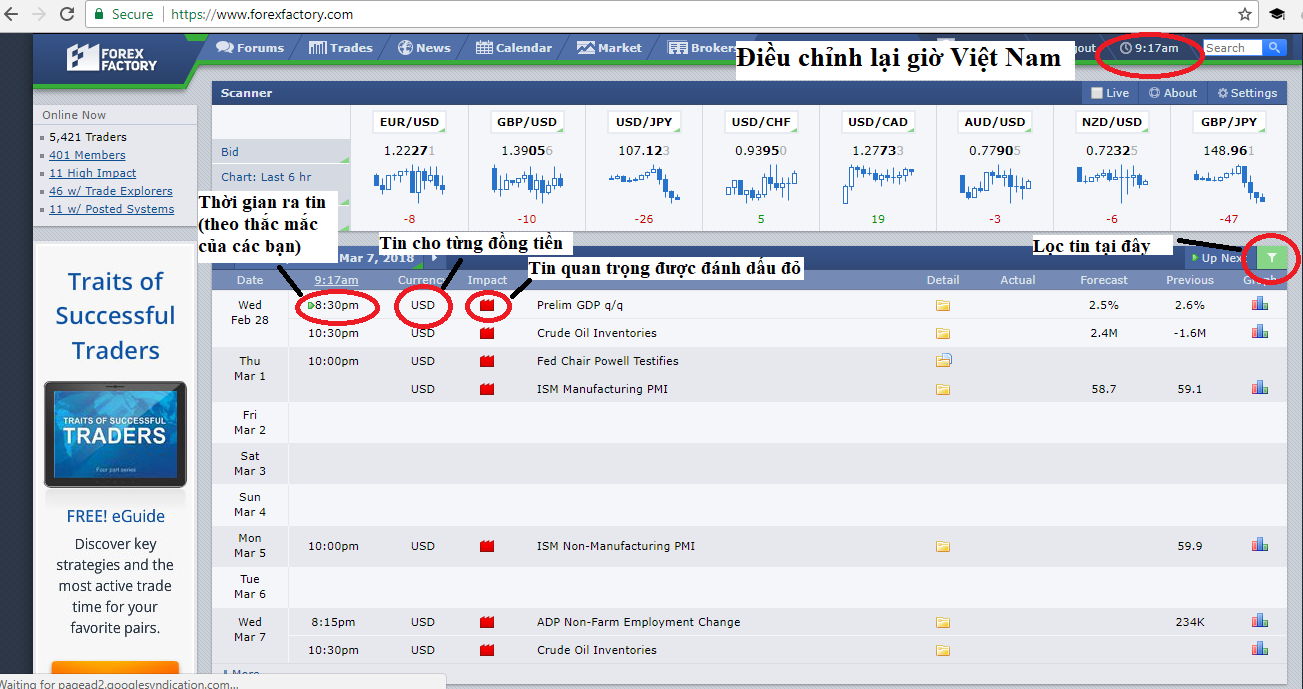Screen dimensions: 1303x689
Task: Open detail icon for Fed Chair Powell Testifies
Action: [x=943, y=361]
